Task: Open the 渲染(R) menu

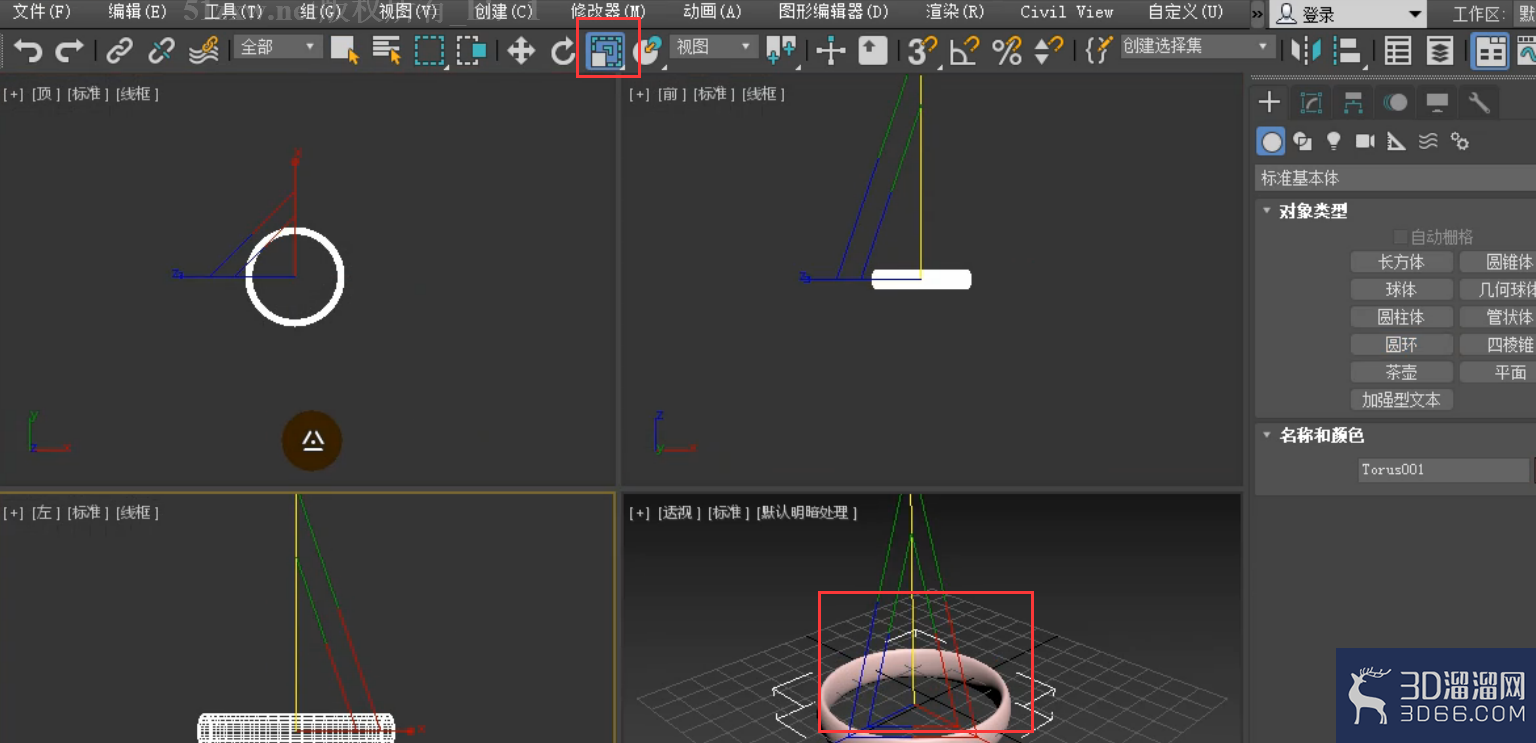Action: [x=955, y=12]
